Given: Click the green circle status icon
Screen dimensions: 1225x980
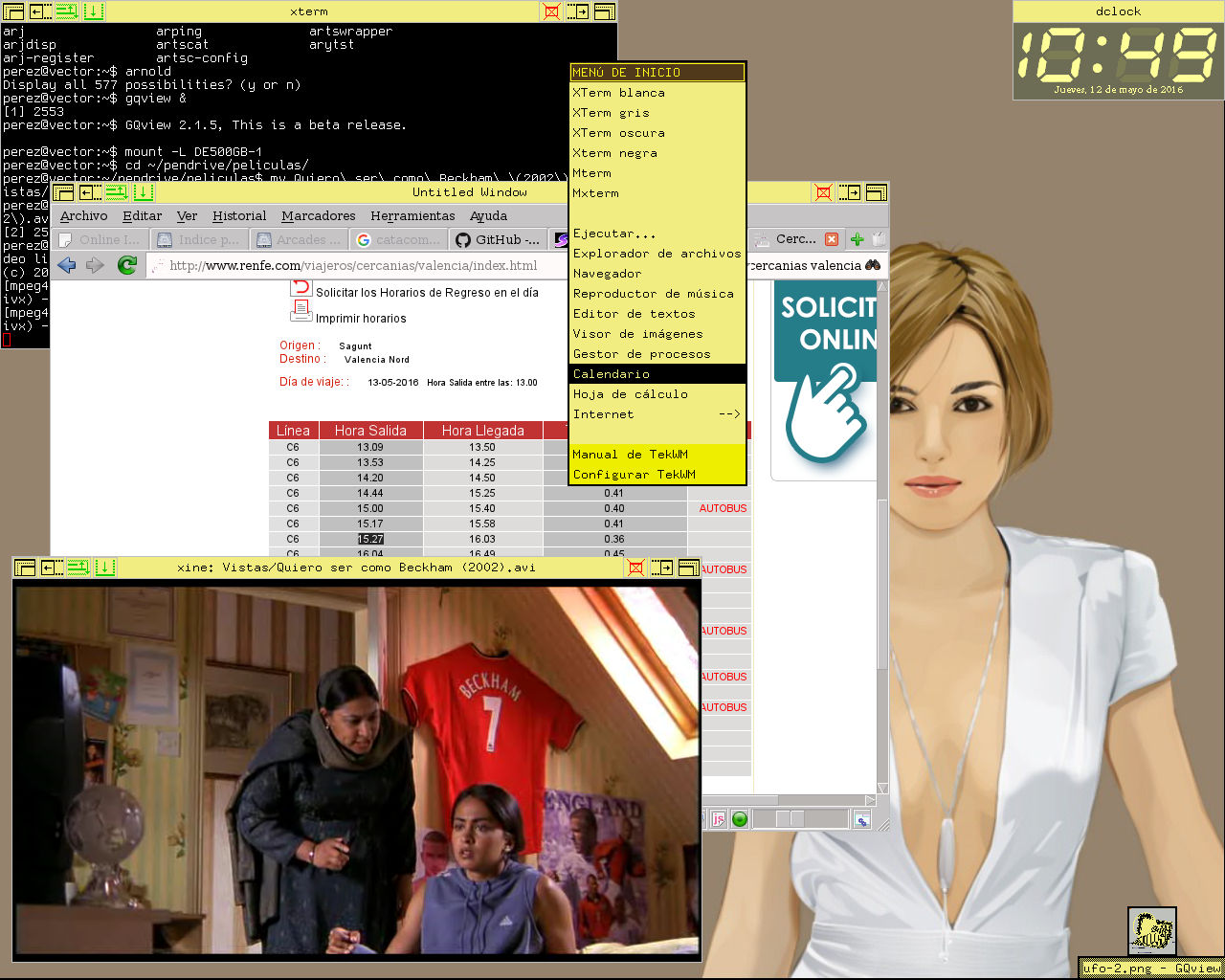Looking at the screenshot, I should click(x=740, y=819).
